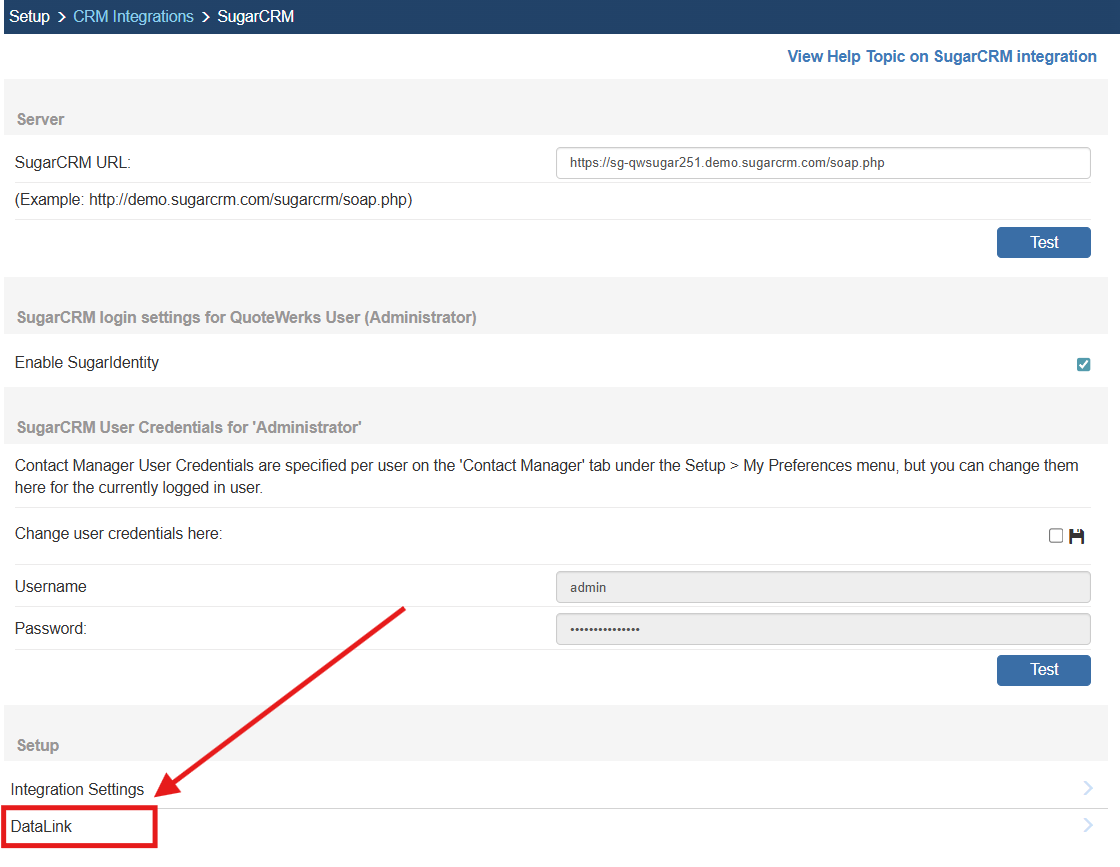This screenshot has height=867, width=1120.
Task: Expand Integration Settings using its right chevron
Action: click(x=1088, y=788)
